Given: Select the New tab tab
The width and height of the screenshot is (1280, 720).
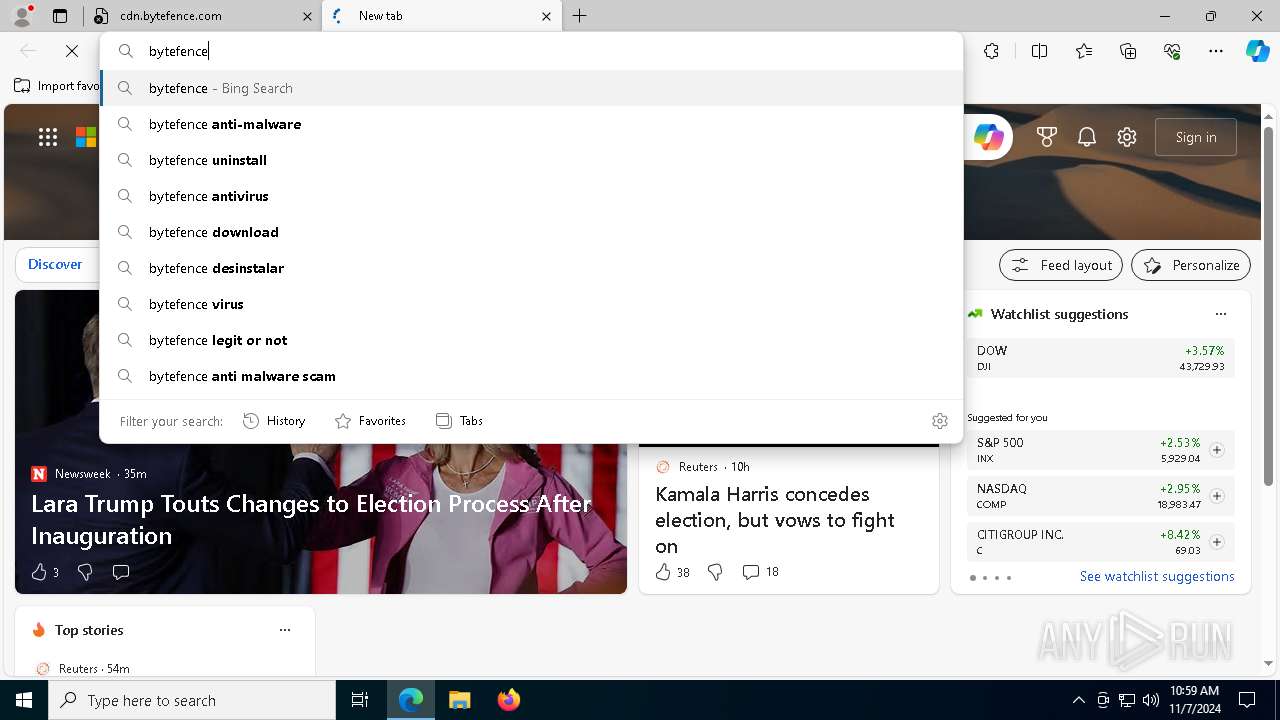Looking at the screenshot, I should 440,16.
